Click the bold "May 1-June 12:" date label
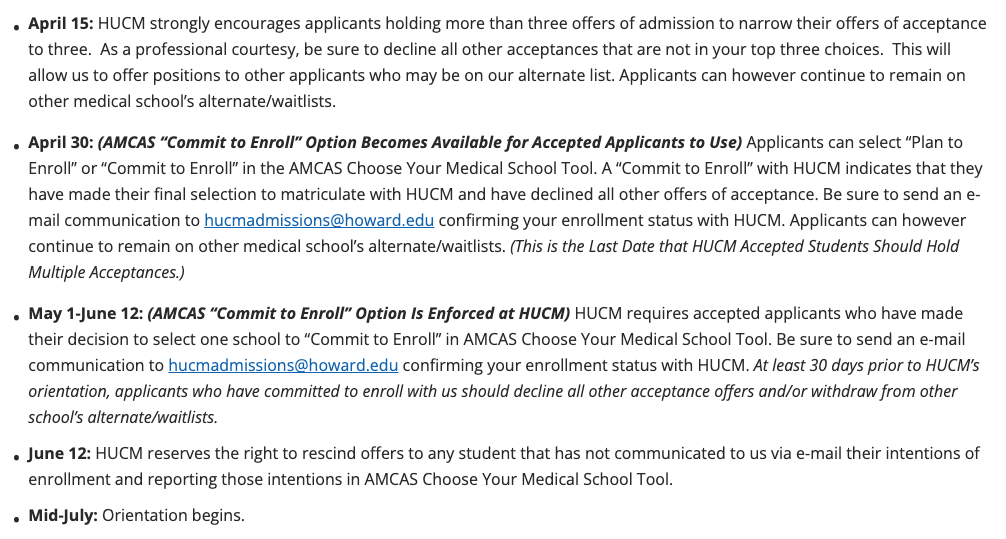1006x539 pixels. coord(85,313)
